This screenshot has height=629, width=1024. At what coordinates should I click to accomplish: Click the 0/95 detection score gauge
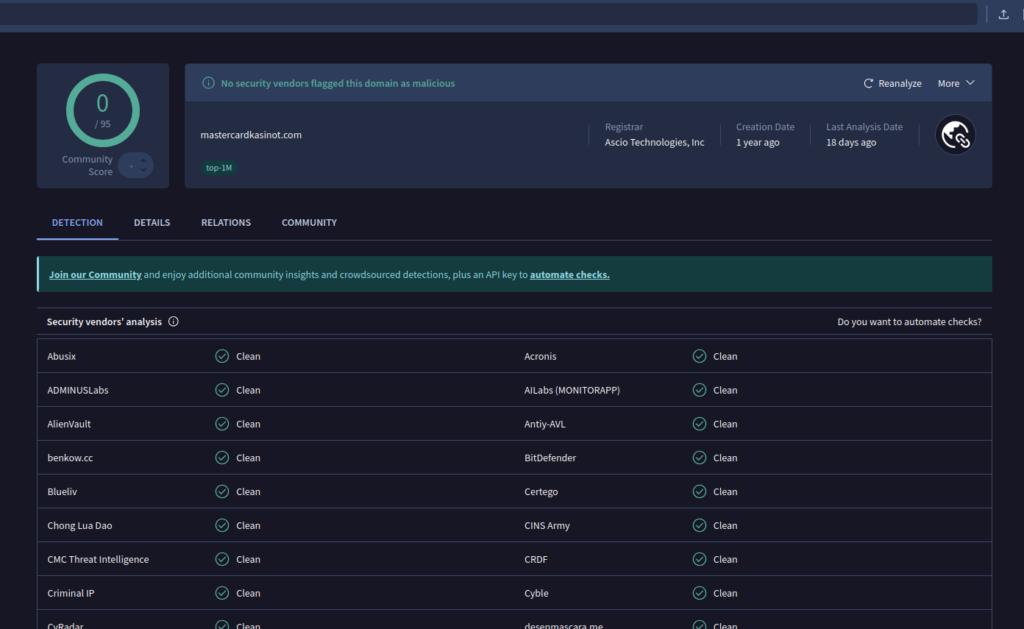102,110
